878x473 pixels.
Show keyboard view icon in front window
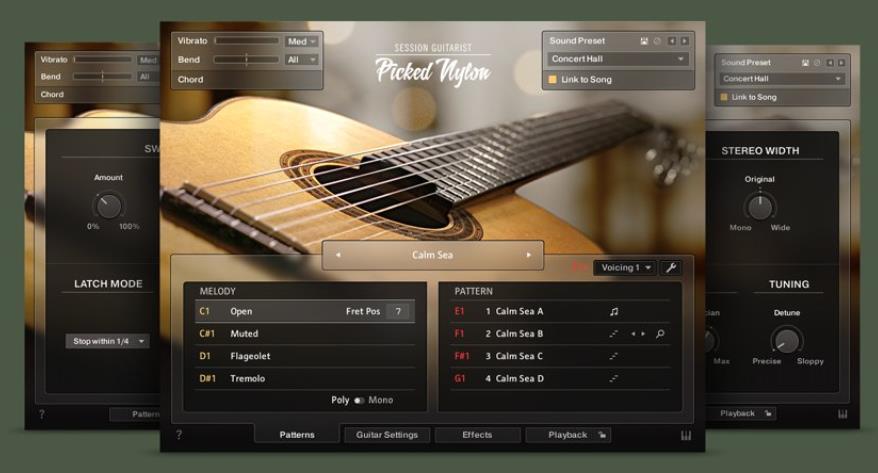pos(685,435)
